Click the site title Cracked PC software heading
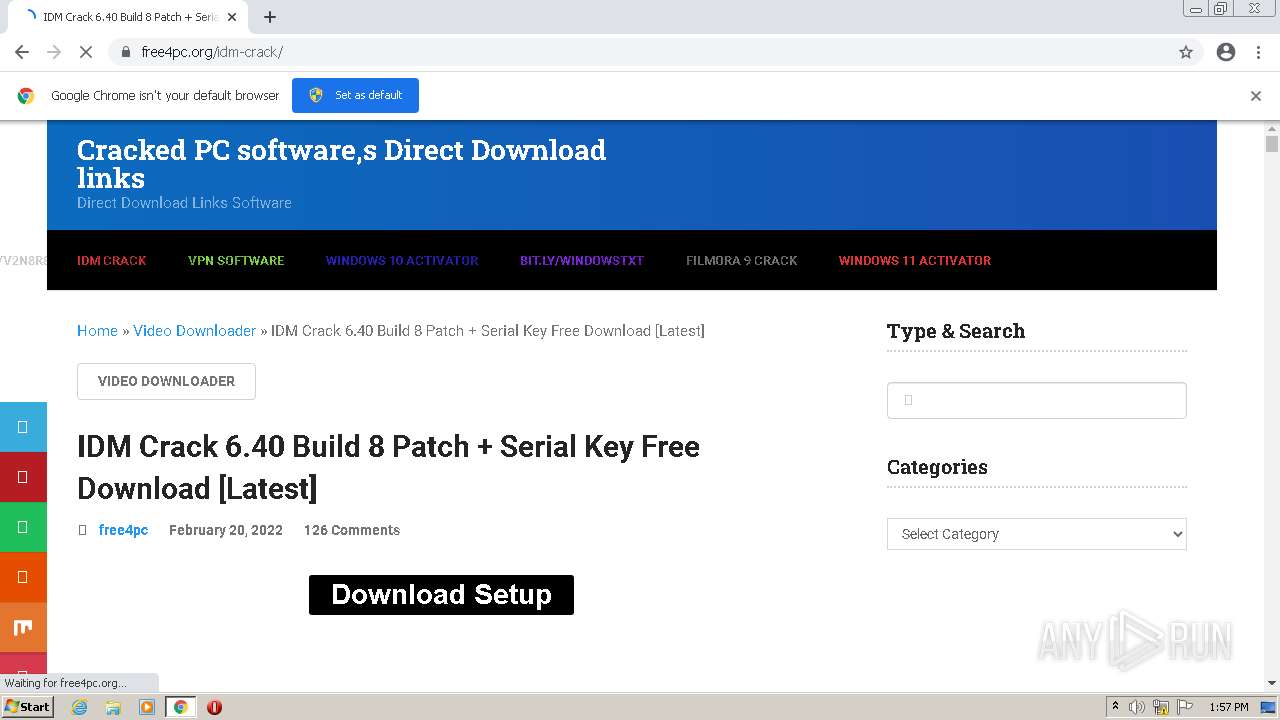 [341, 164]
